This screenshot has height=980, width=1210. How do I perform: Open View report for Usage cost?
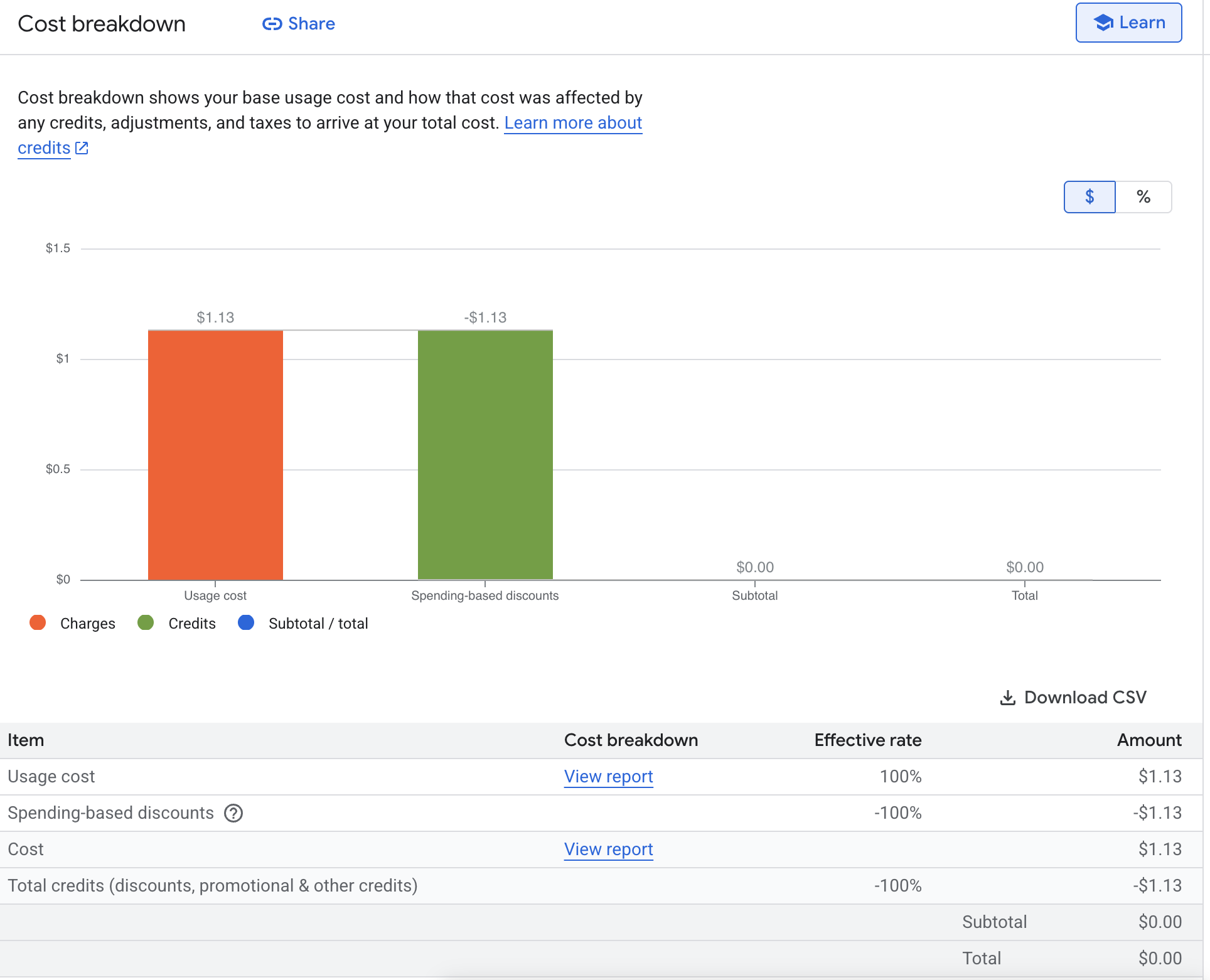click(x=608, y=777)
